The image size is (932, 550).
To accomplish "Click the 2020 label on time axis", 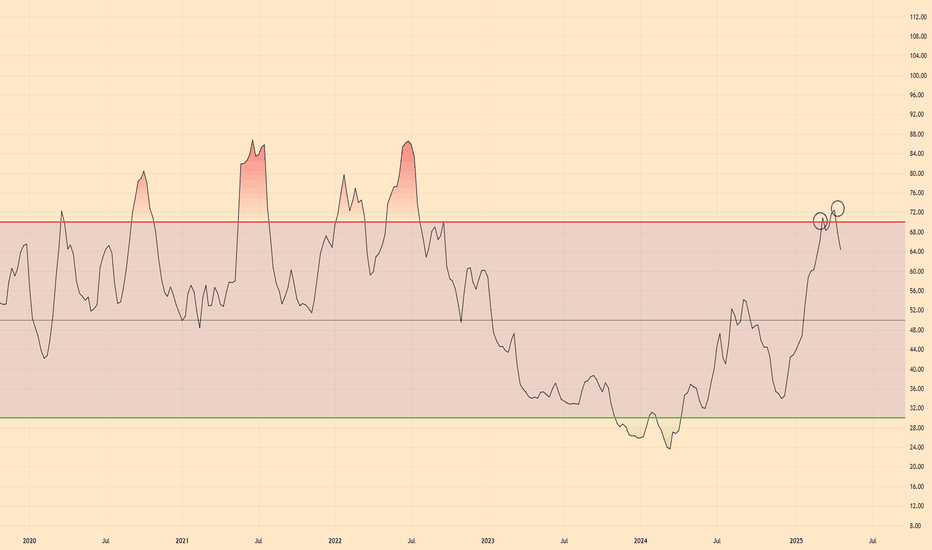I will point(29,541).
